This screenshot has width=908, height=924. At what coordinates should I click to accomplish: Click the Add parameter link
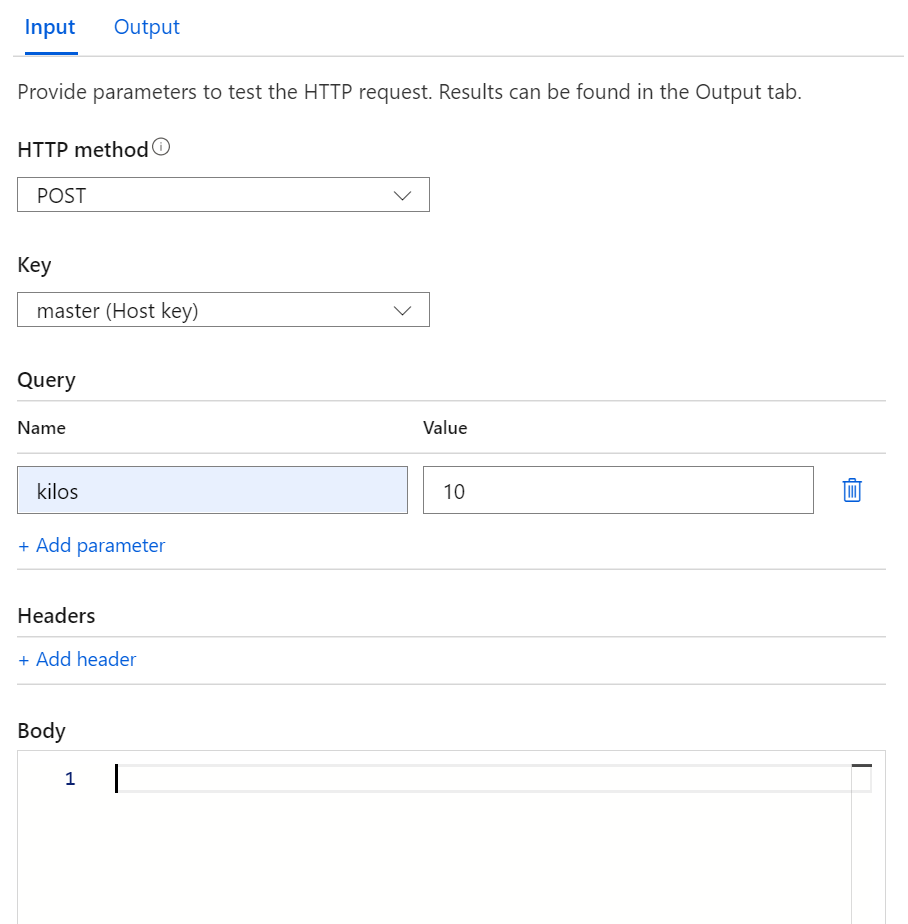pyautogui.click(x=91, y=545)
